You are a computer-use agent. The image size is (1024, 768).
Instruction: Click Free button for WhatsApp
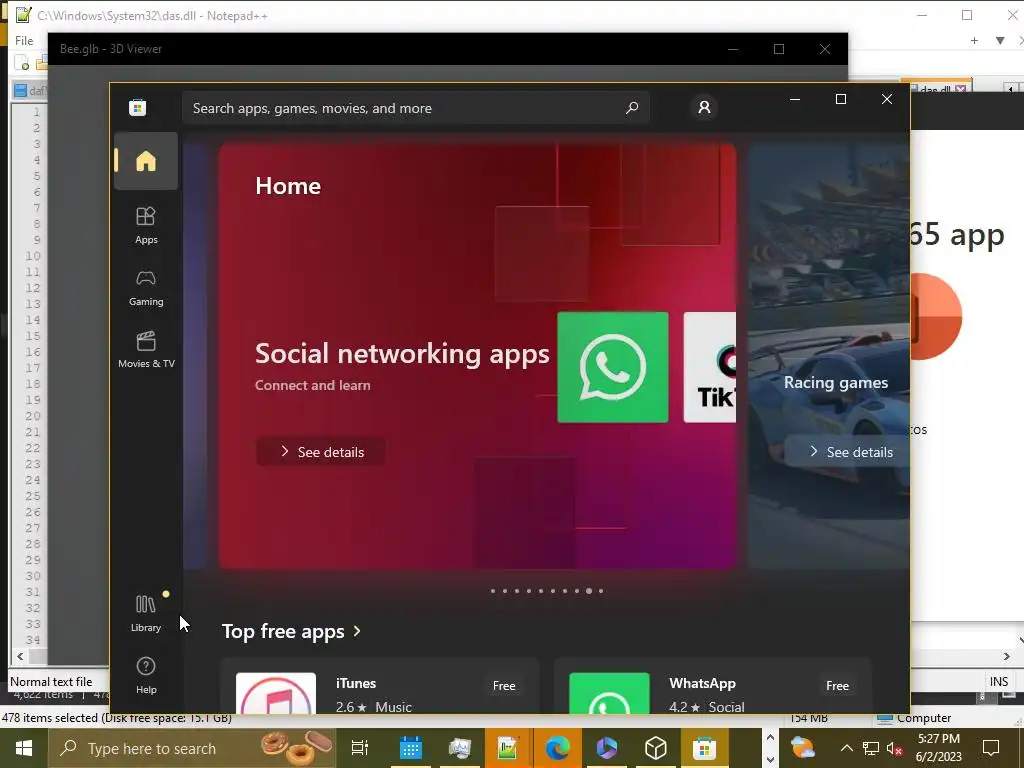point(837,686)
